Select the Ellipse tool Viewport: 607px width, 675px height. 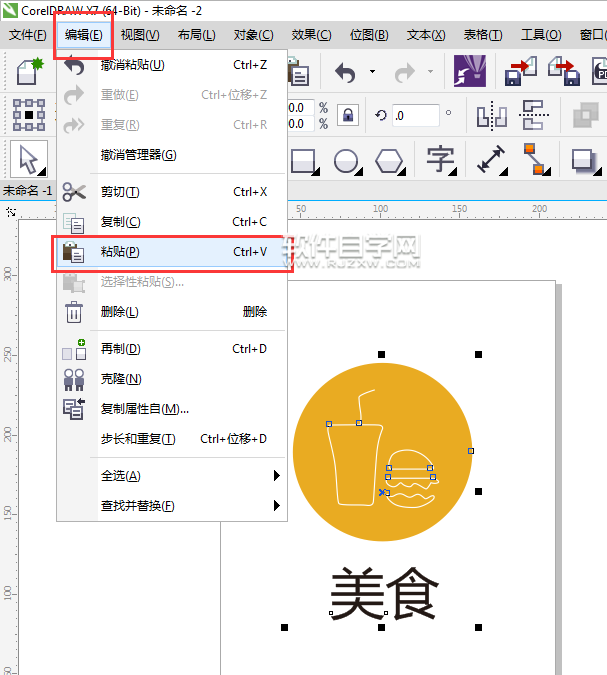tap(348, 161)
